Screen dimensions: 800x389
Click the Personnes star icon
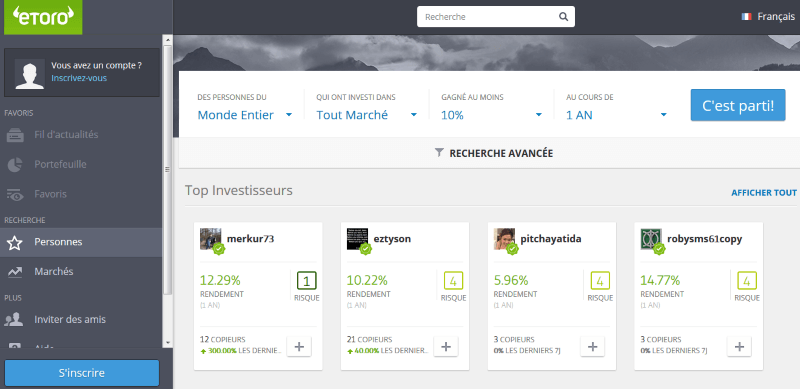point(15,242)
